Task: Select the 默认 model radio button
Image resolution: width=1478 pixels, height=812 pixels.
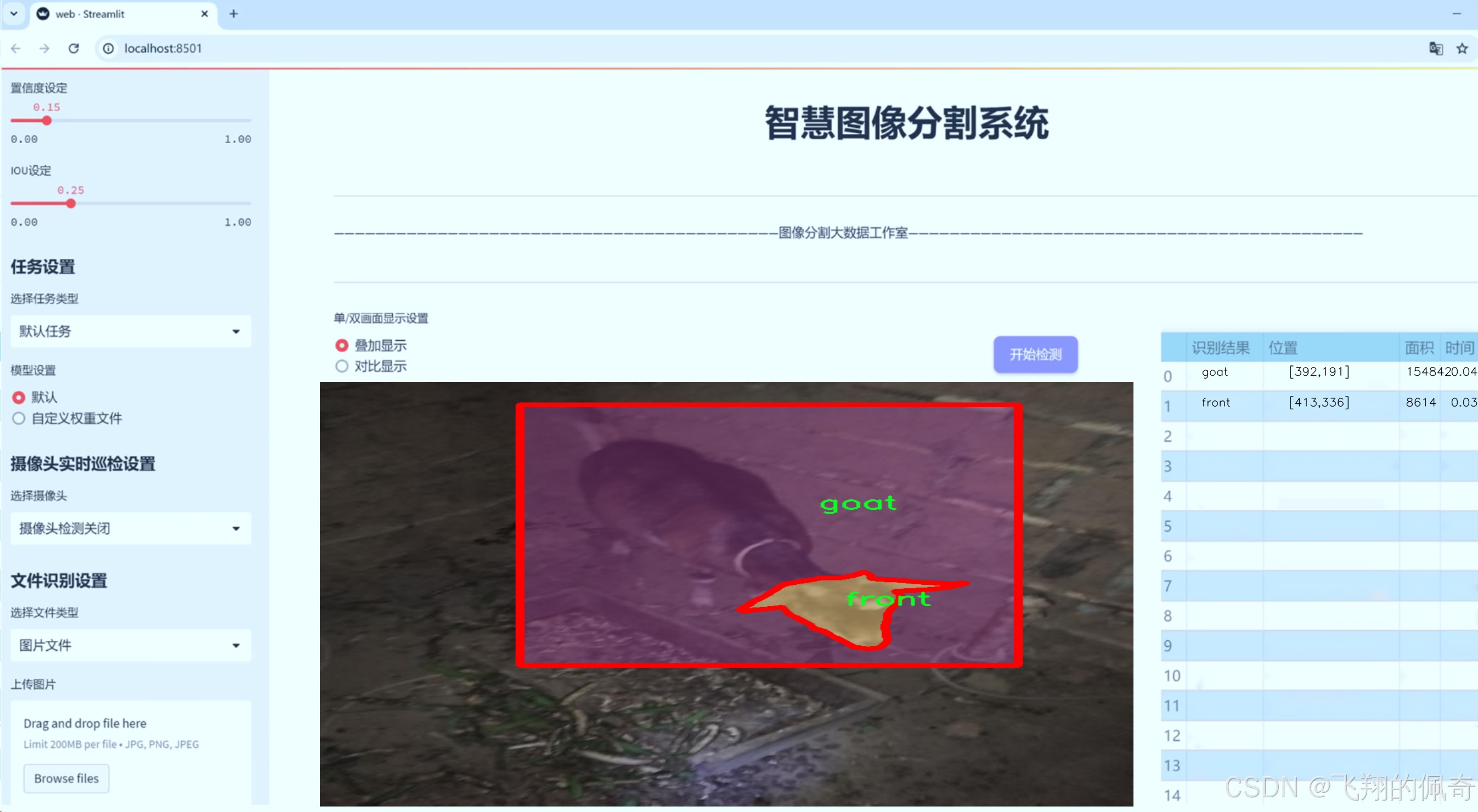Action: click(x=19, y=397)
